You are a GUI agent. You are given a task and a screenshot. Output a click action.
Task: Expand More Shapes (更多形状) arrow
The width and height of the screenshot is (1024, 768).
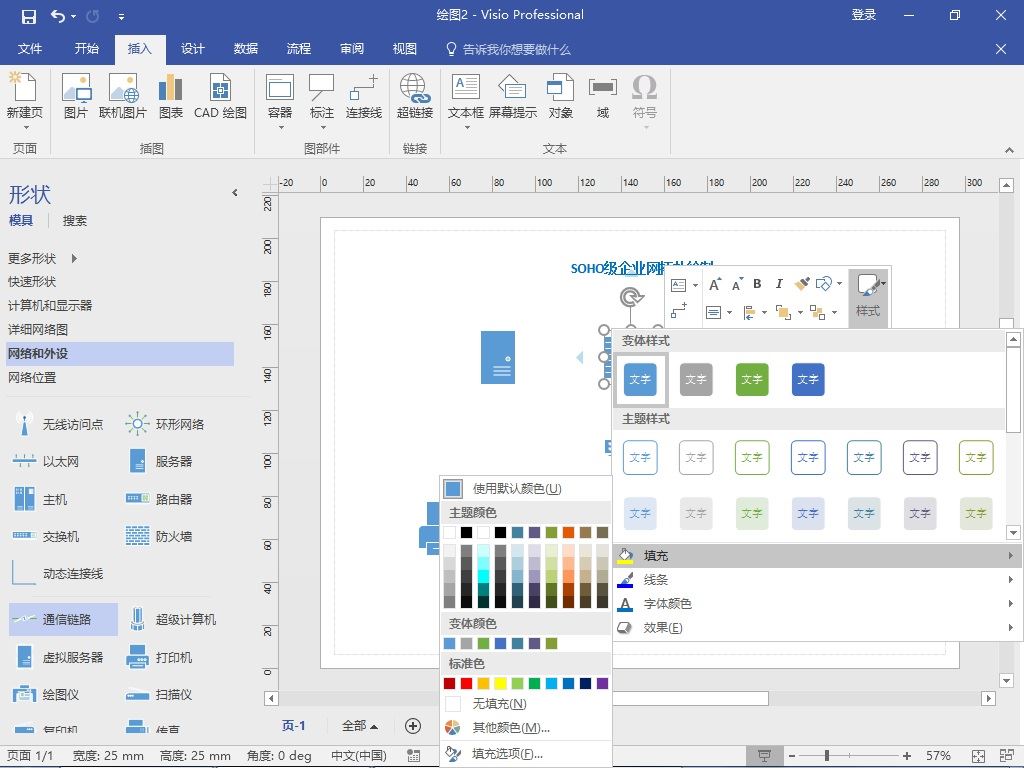coord(74,258)
